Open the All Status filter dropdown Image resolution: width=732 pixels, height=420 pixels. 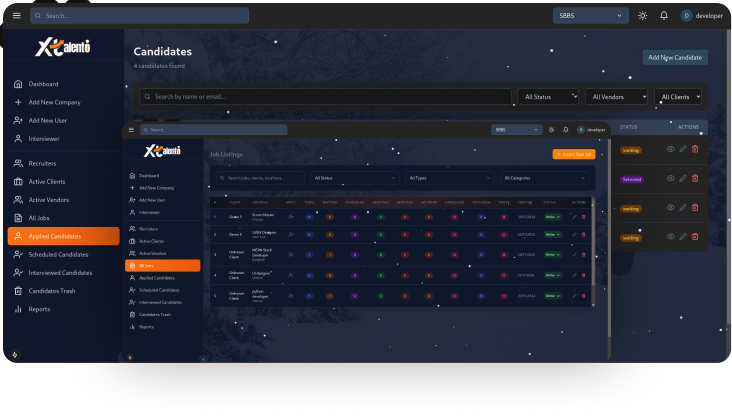click(547, 97)
